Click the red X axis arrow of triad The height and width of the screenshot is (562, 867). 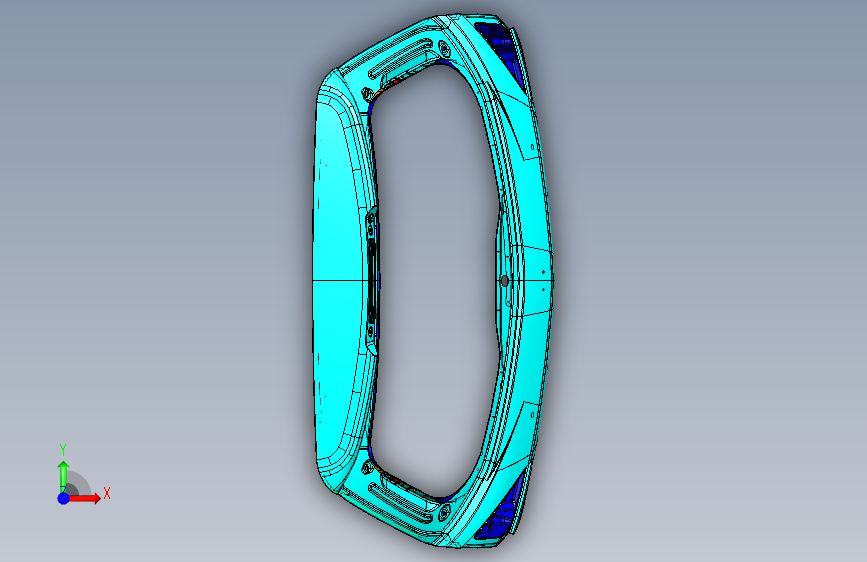coord(83,498)
